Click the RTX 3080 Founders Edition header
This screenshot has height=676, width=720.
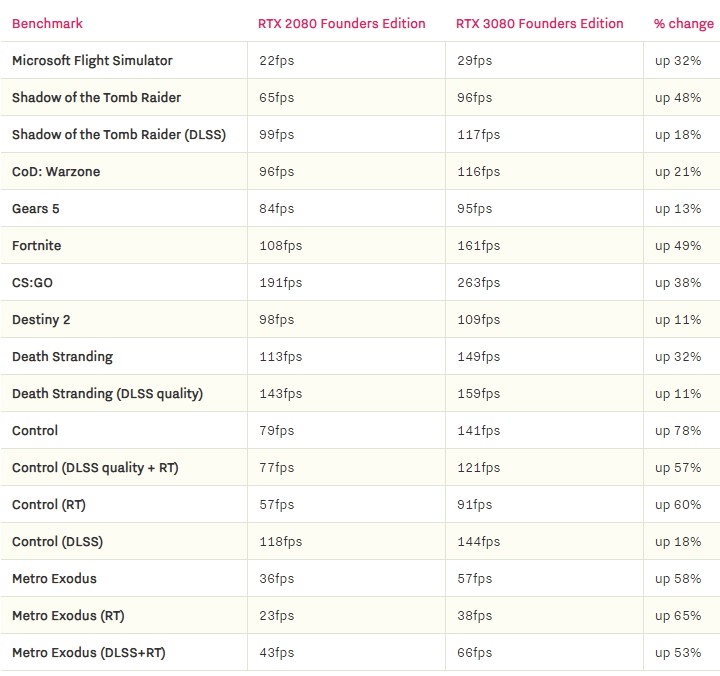[x=540, y=23]
